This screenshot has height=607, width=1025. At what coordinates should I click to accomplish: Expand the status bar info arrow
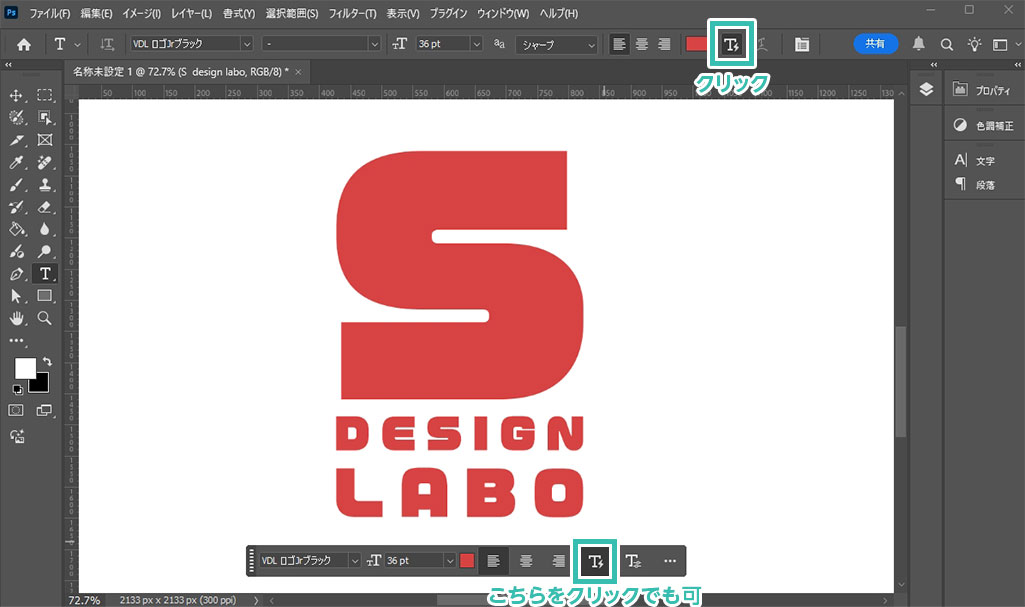(256, 600)
